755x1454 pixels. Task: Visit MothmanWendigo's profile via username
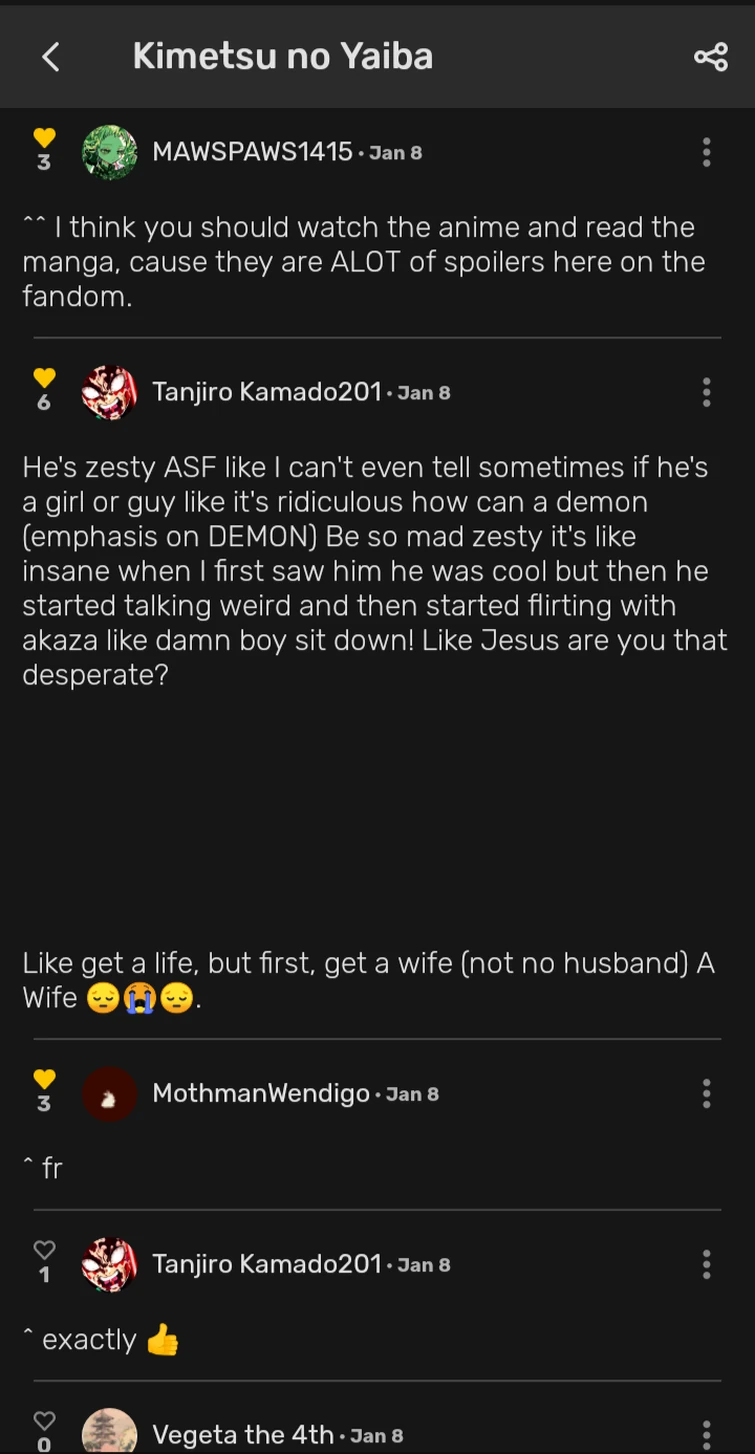point(261,1093)
